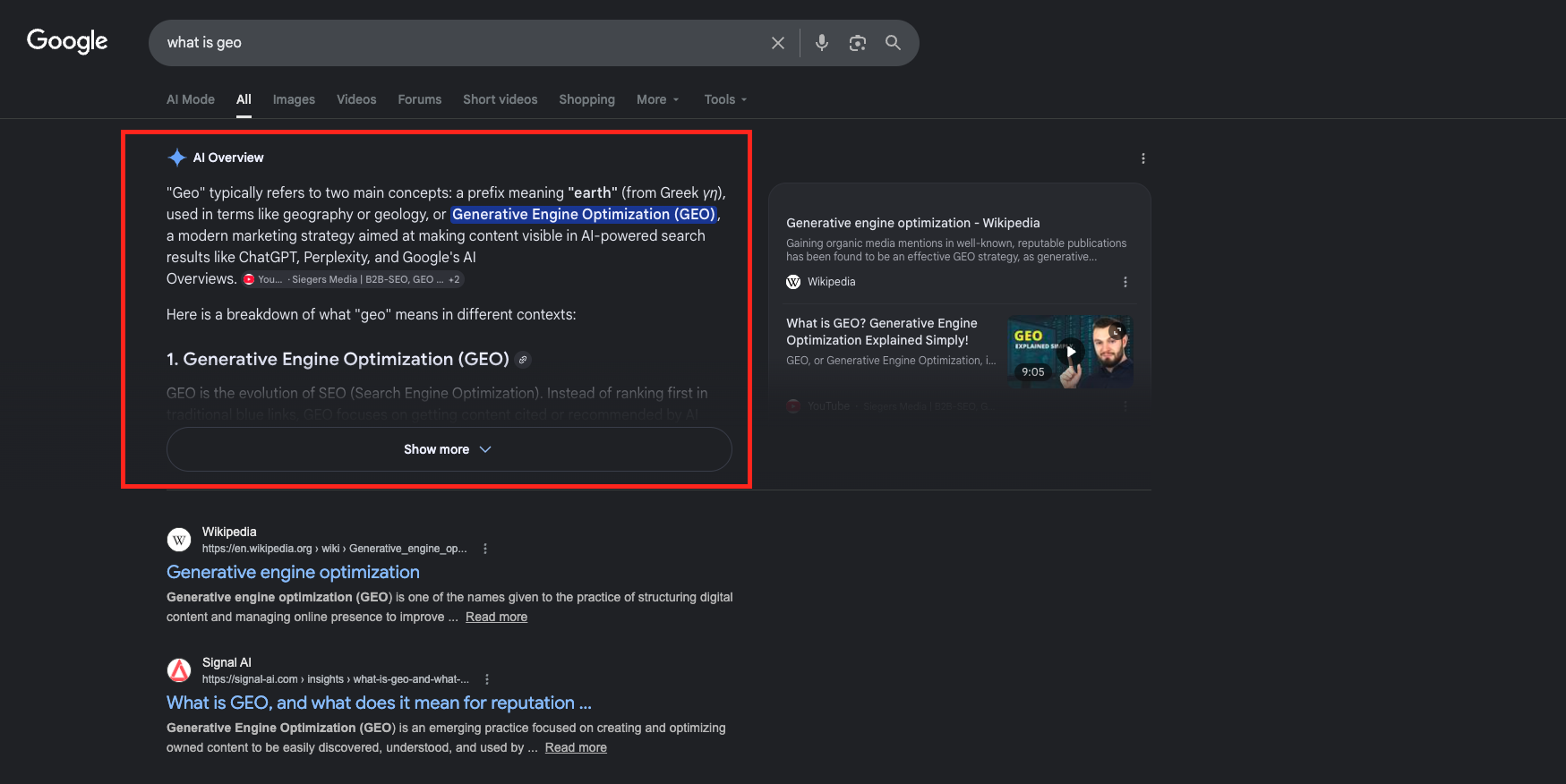1566x784 pixels.
Task: Open the 'Generative engine optimization' Wikipedia result
Action: 293,572
